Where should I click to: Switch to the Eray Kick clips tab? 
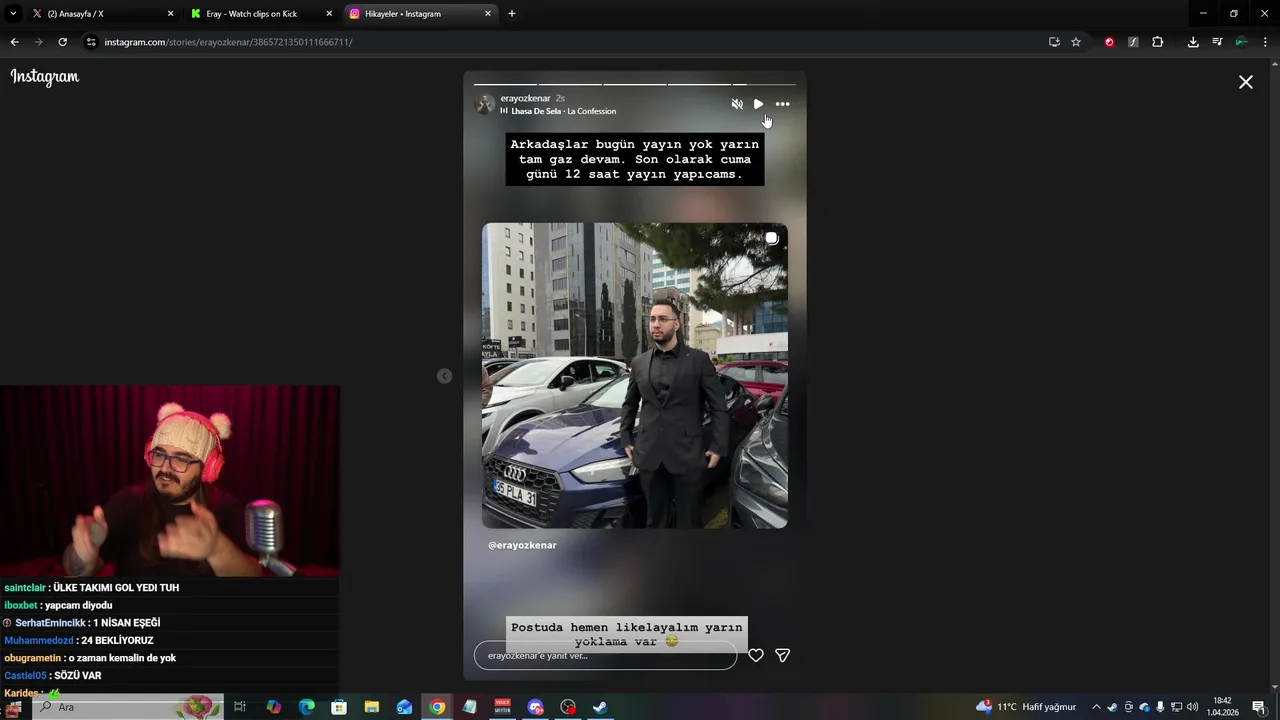260,14
